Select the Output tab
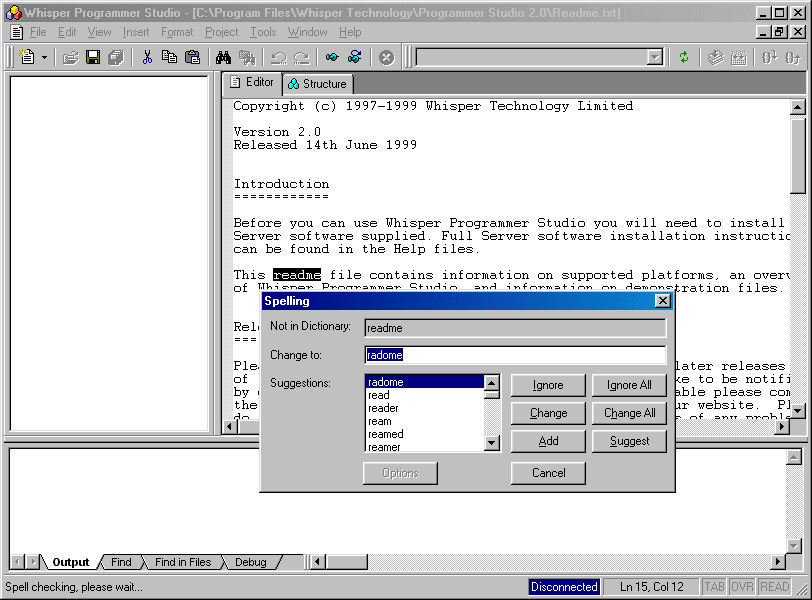Screen dimensions: 812x600 [x=70, y=562]
